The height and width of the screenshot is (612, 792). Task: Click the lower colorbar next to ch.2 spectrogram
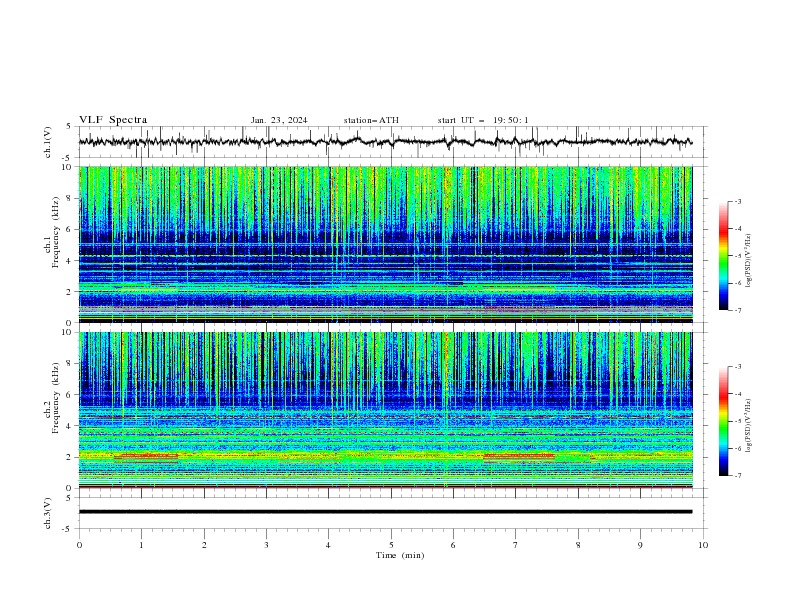tap(724, 421)
